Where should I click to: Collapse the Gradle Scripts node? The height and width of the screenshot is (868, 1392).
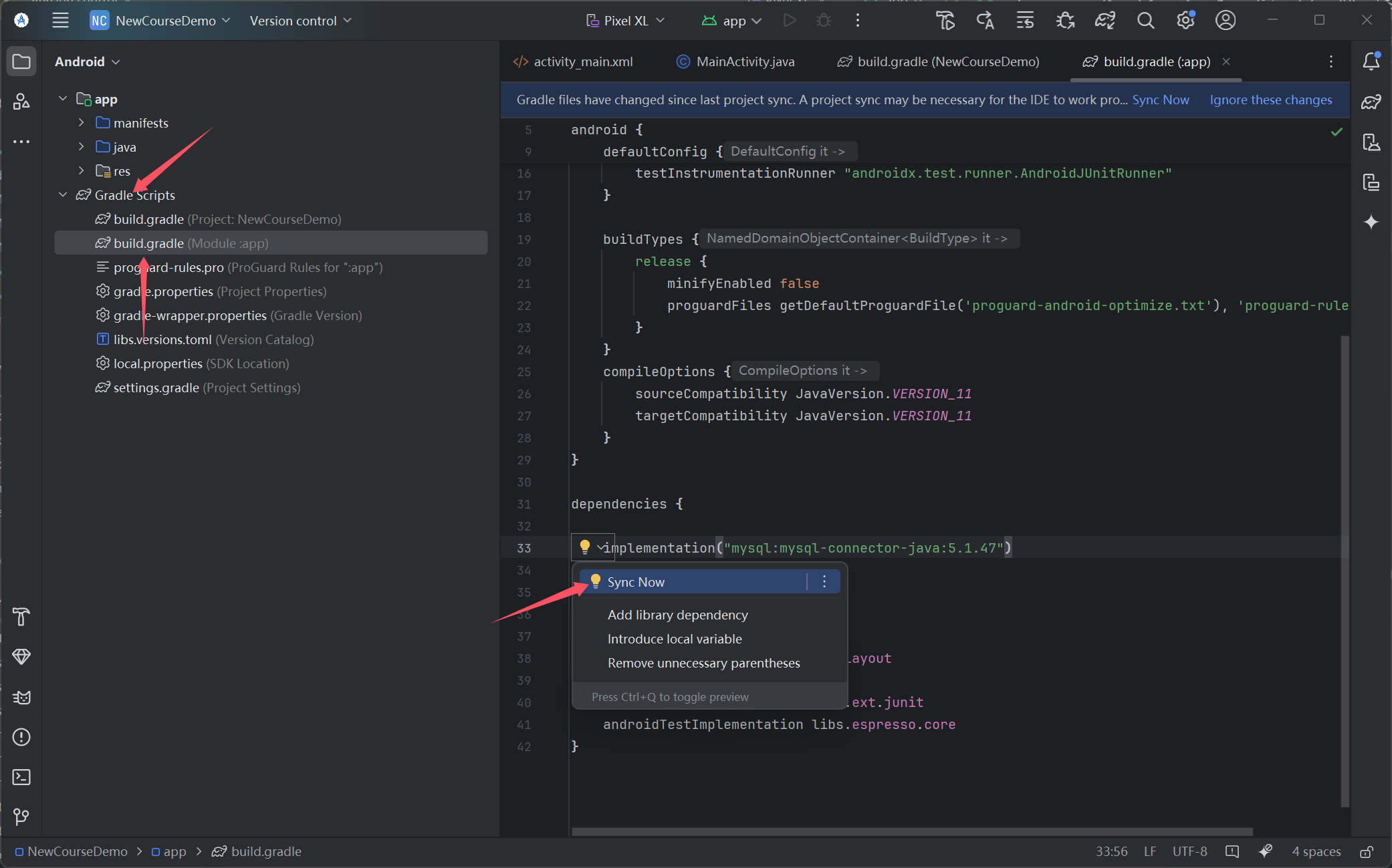point(63,195)
